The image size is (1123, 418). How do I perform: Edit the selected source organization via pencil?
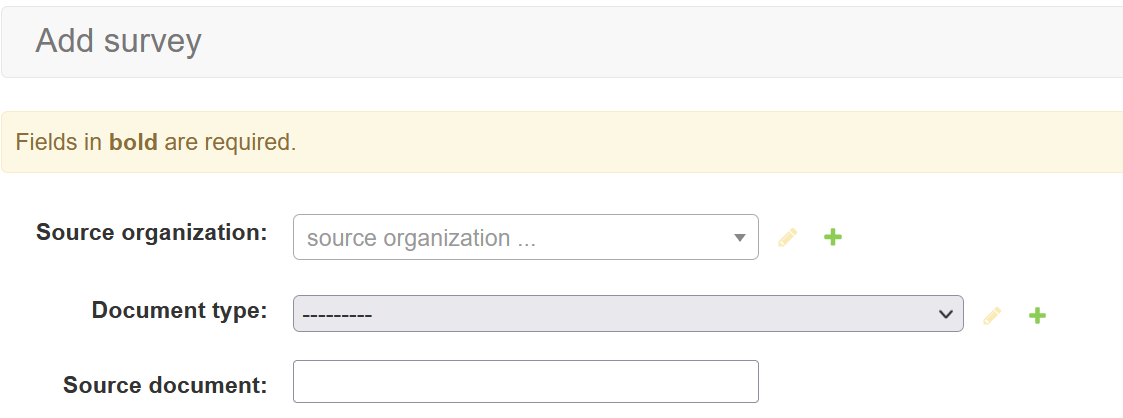(788, 238)
